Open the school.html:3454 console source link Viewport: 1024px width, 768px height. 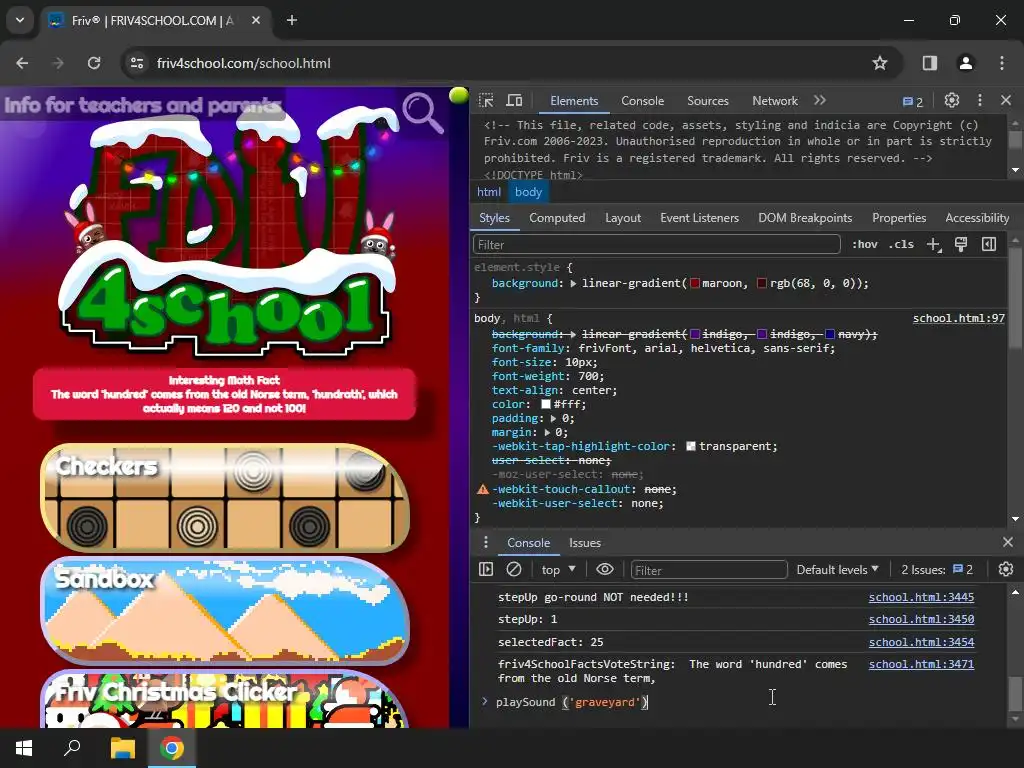[921, 642]
